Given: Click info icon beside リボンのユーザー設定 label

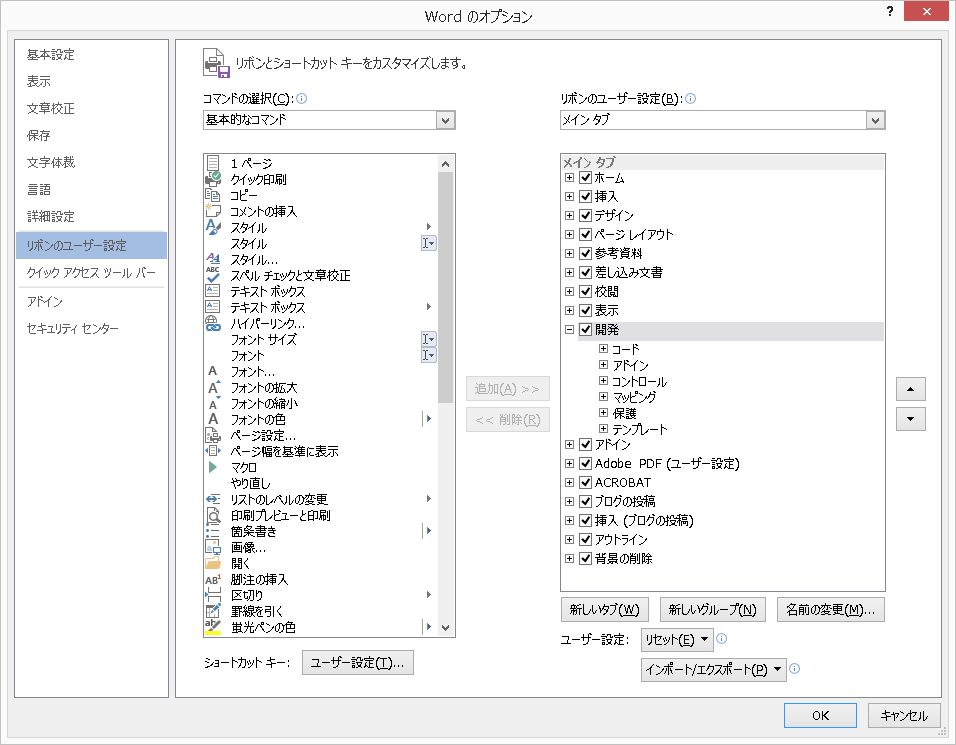Looking at the screenshot, I should [690, 98].
